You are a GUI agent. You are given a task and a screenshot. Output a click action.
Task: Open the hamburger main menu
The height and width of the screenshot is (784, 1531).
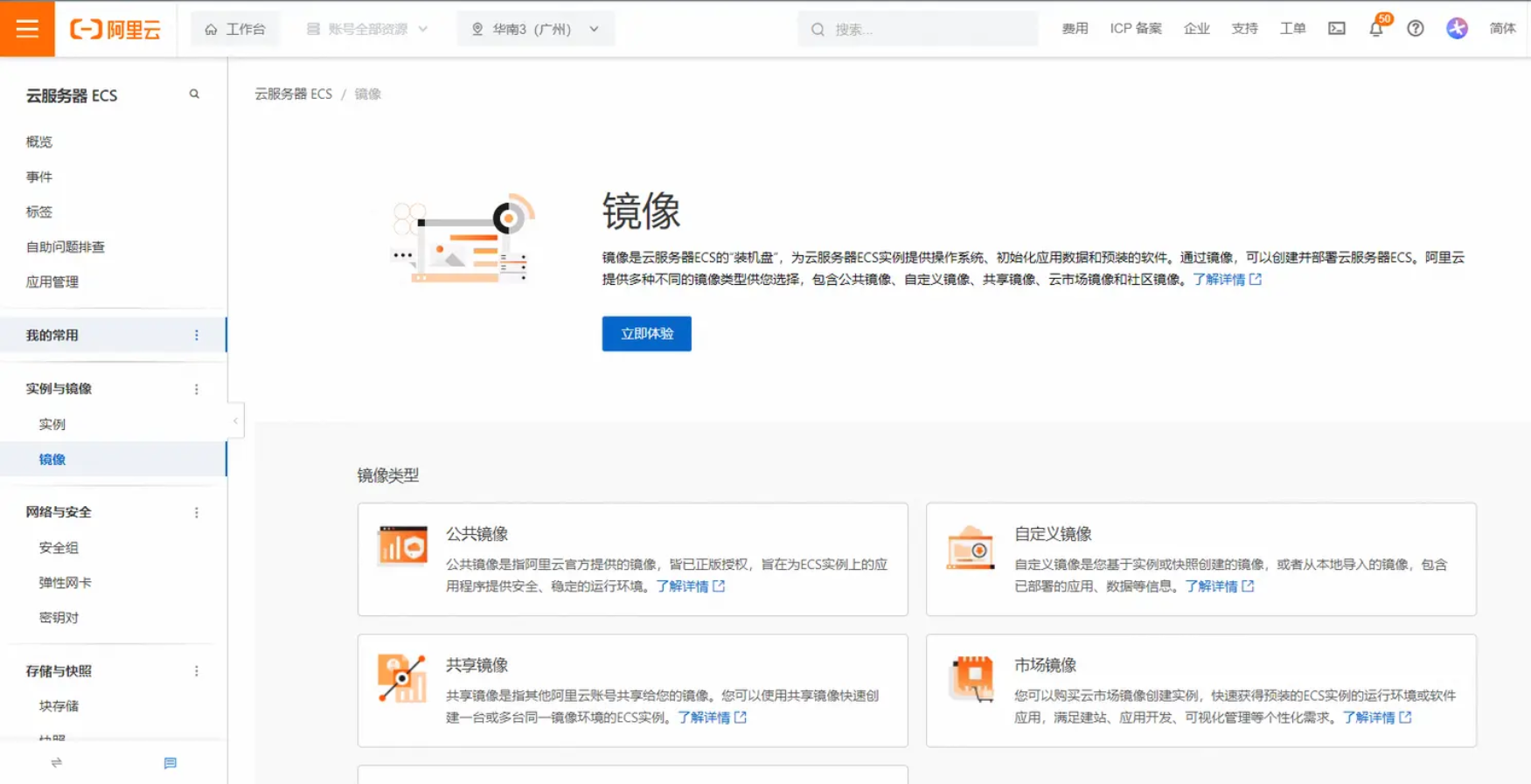pyautogui.click(x=27, y=29)
